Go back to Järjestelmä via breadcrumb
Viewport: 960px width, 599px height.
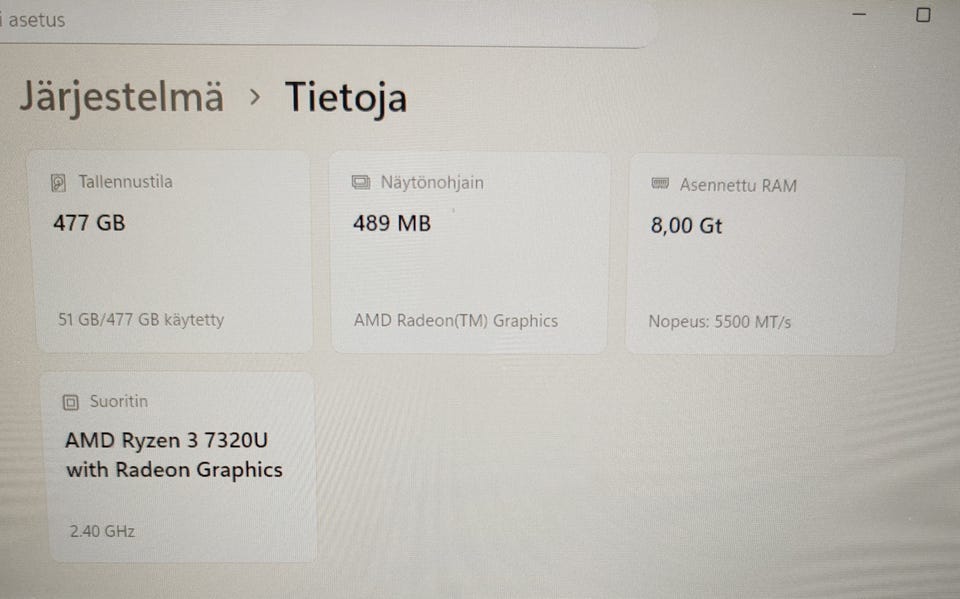[x=121, y=98]
